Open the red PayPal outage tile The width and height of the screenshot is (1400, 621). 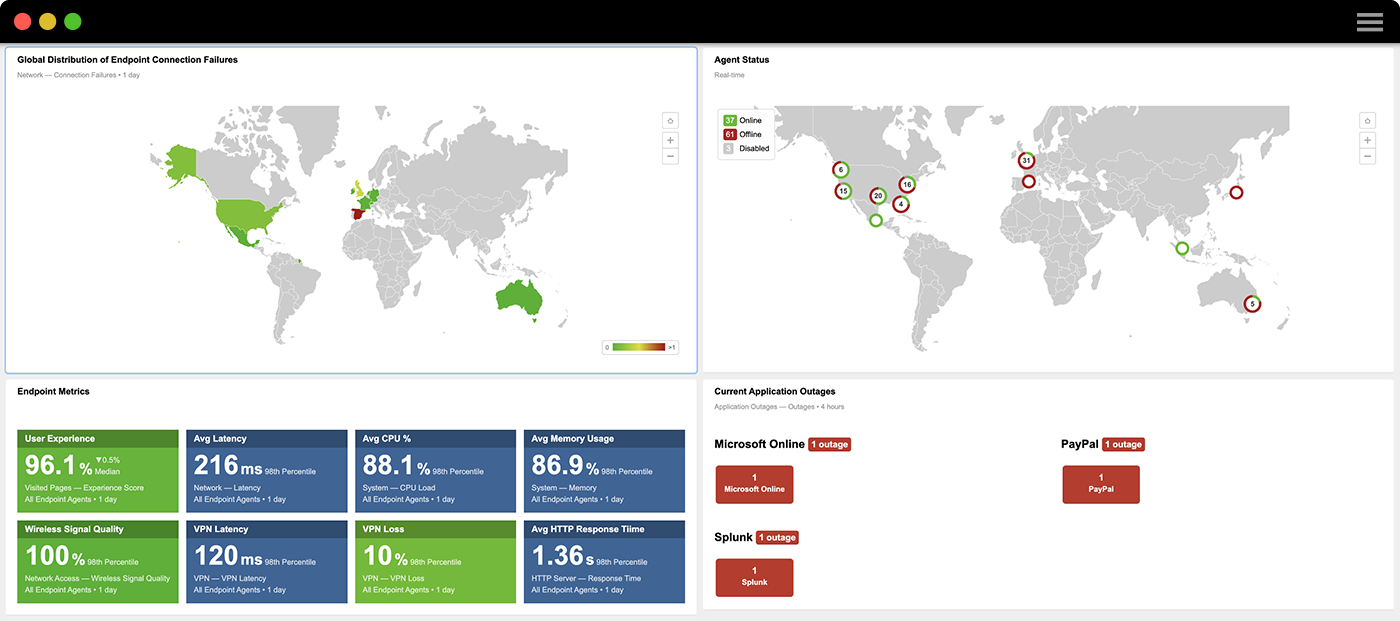[1100, 484]
